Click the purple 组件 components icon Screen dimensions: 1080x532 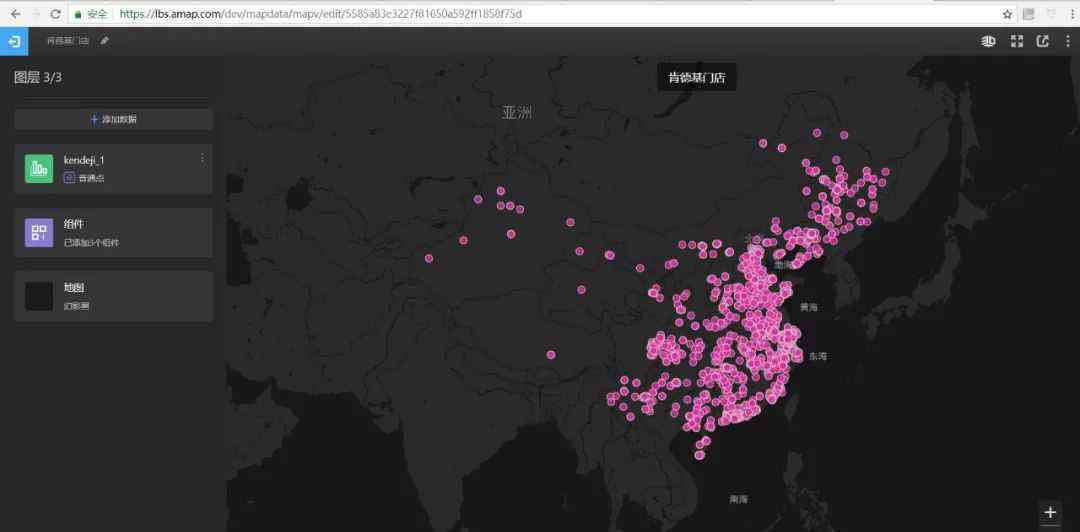tap(39, 233)
